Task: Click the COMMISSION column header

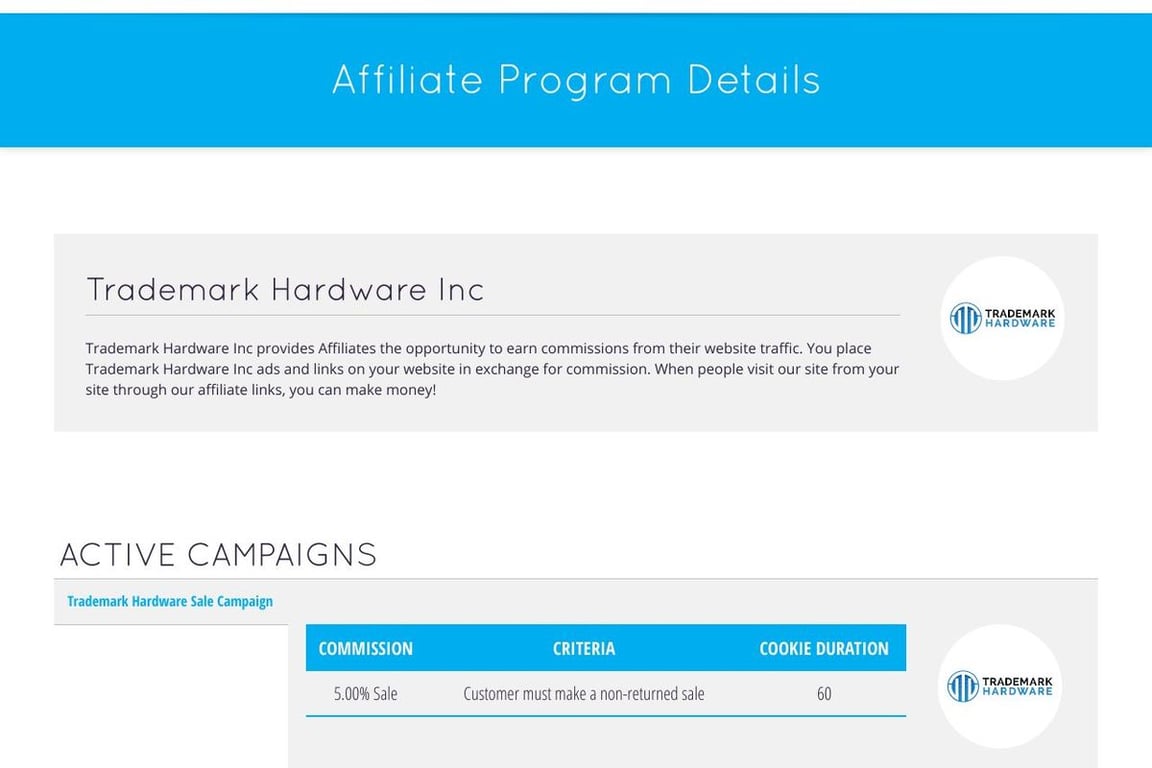Action: click(x=365, y=648)
